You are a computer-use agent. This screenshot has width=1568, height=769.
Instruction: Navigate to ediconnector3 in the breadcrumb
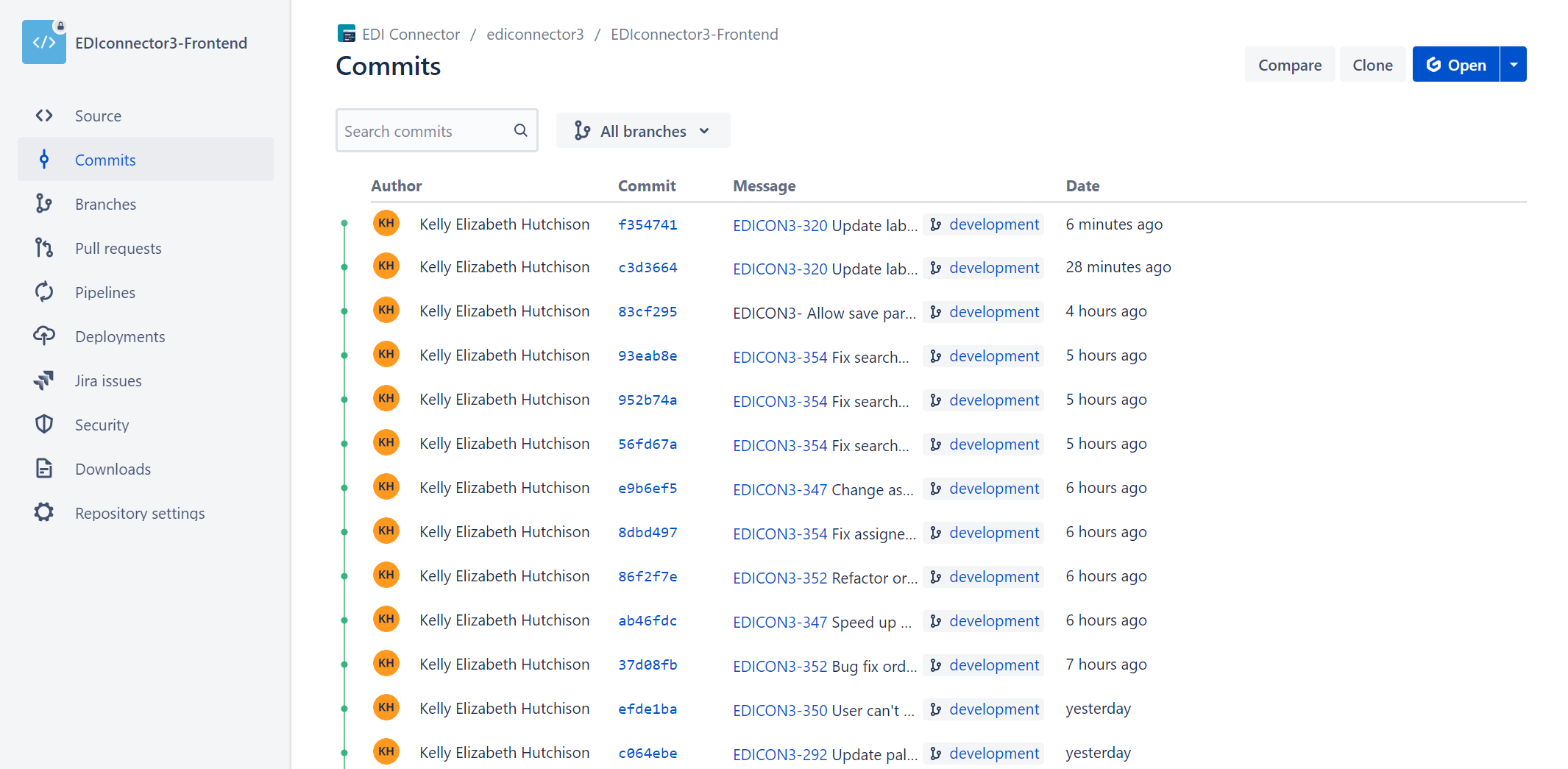[x=535, y=34]
